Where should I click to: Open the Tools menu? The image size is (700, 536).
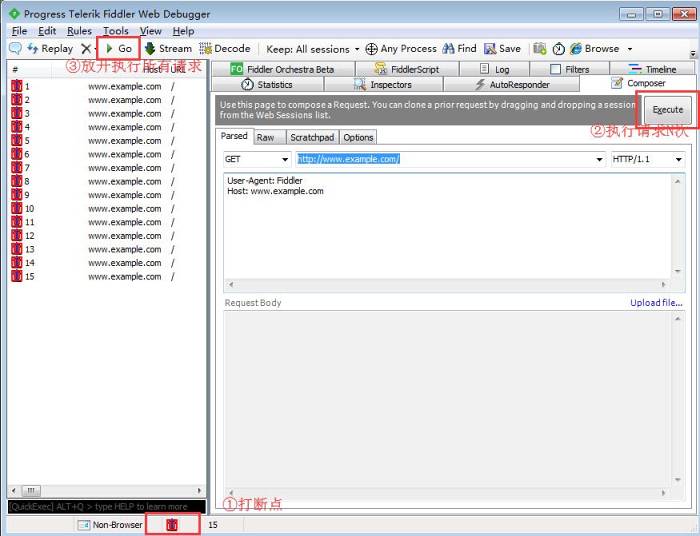116,31
